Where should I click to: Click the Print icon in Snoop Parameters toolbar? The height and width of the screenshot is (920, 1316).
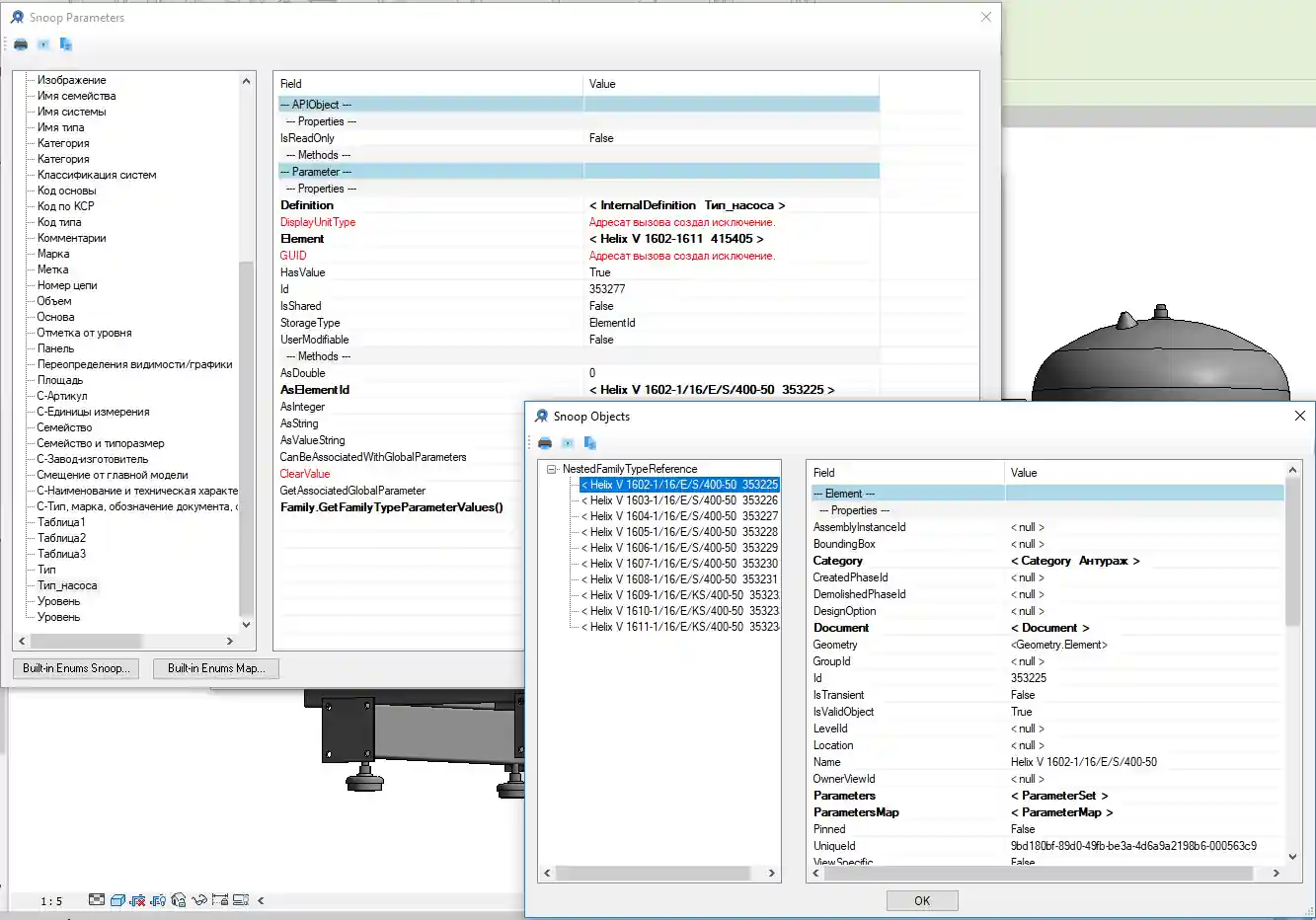[20, 43]
